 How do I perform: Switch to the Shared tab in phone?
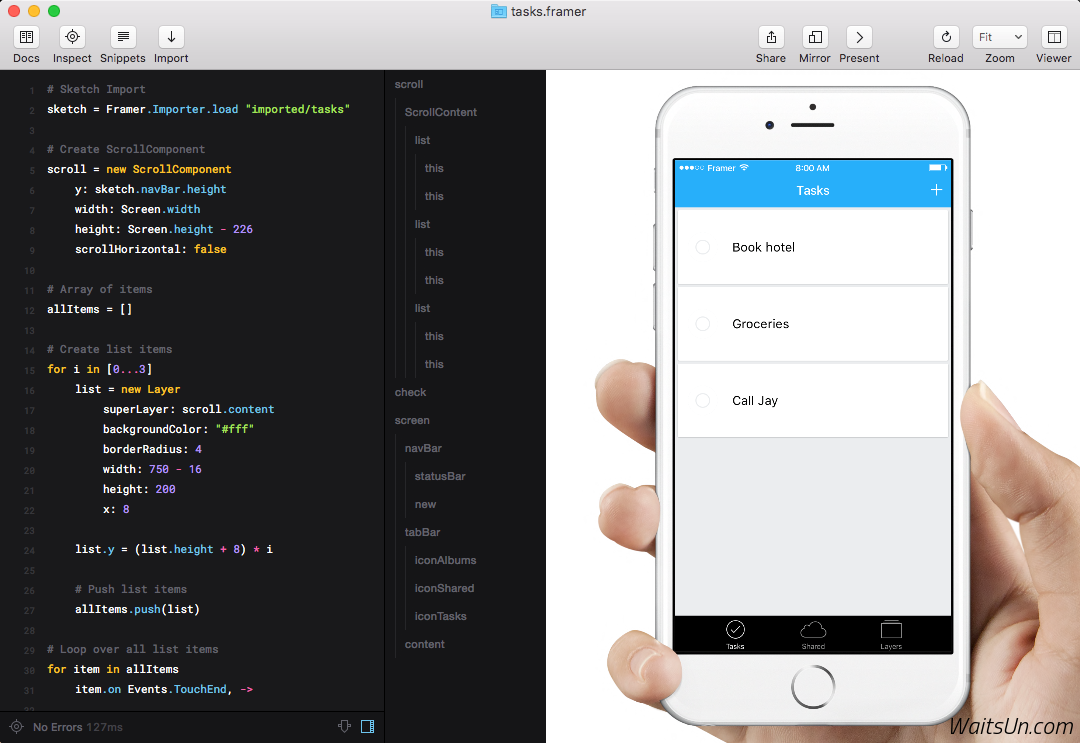(813, 634)
